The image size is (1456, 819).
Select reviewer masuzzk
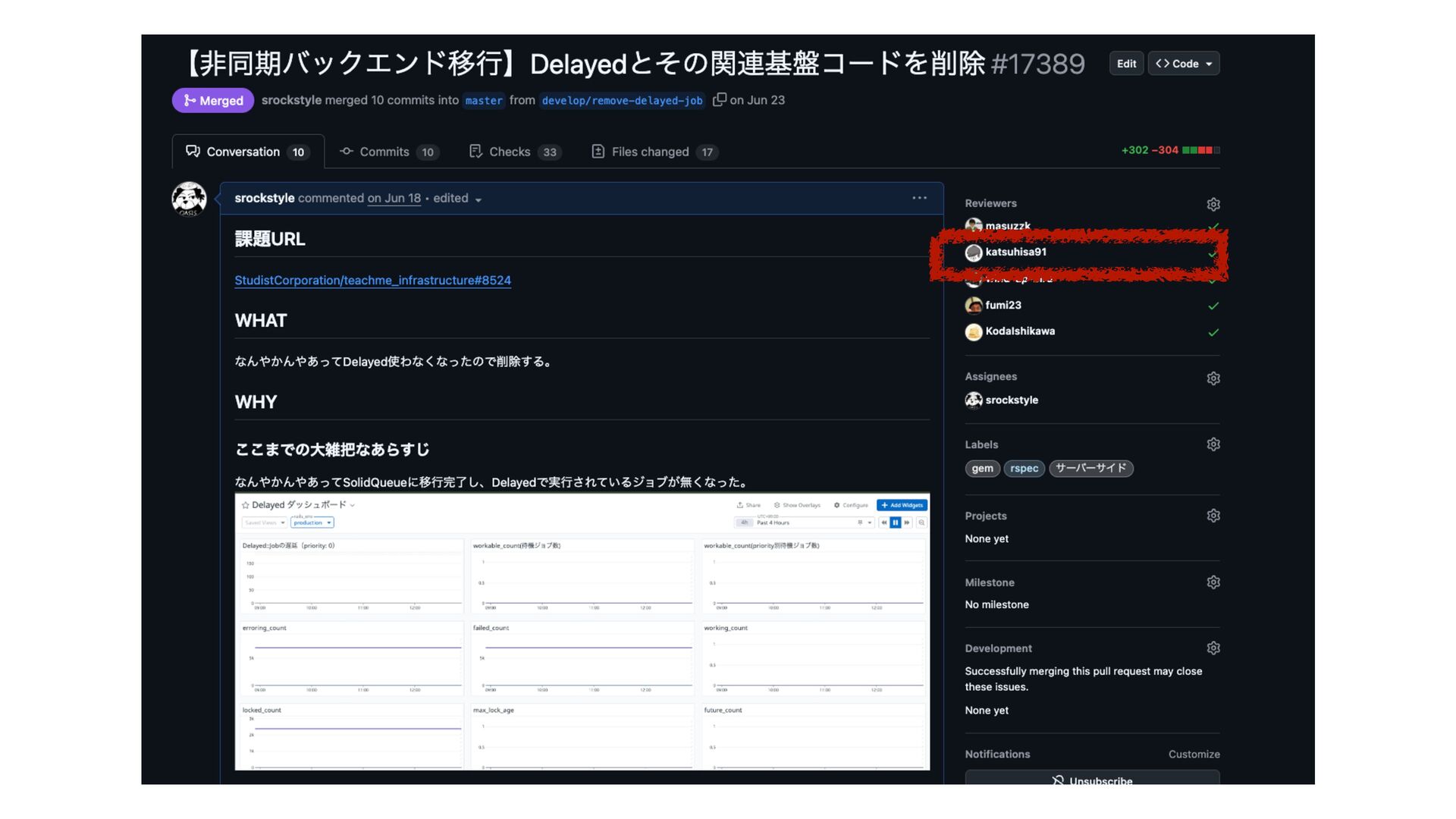[x=1007, y=225]
